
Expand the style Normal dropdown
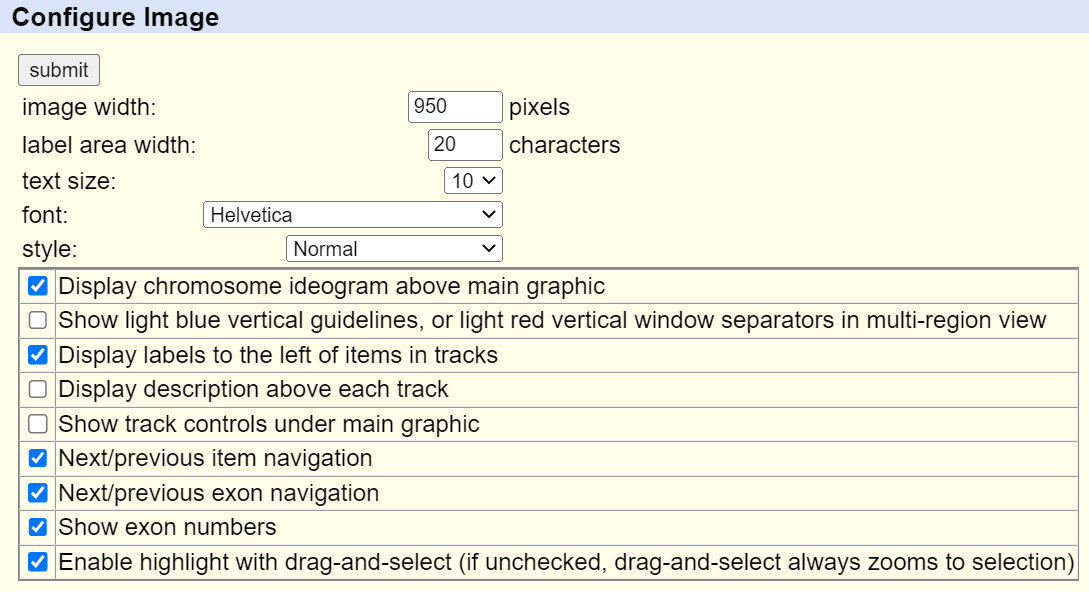[394, 249]
